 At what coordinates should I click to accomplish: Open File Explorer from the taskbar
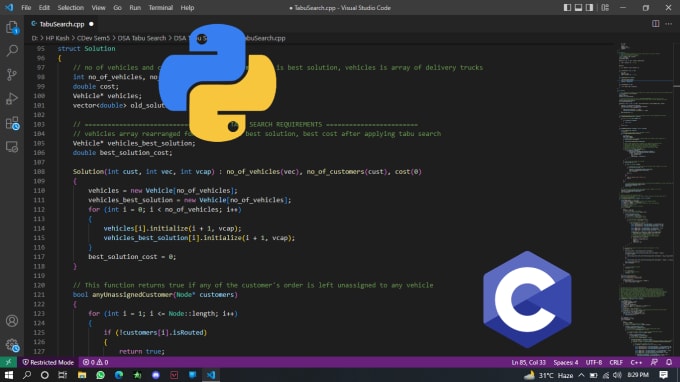point(82,375)
